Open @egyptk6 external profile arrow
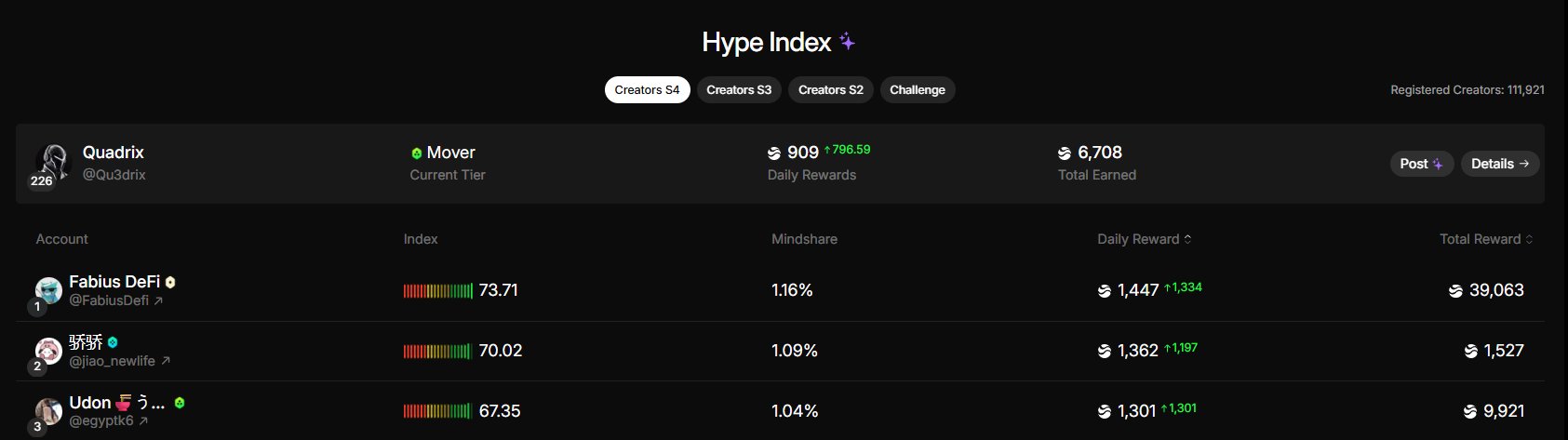Viewport: 1568px width, 440px height. tap(143, 420)
